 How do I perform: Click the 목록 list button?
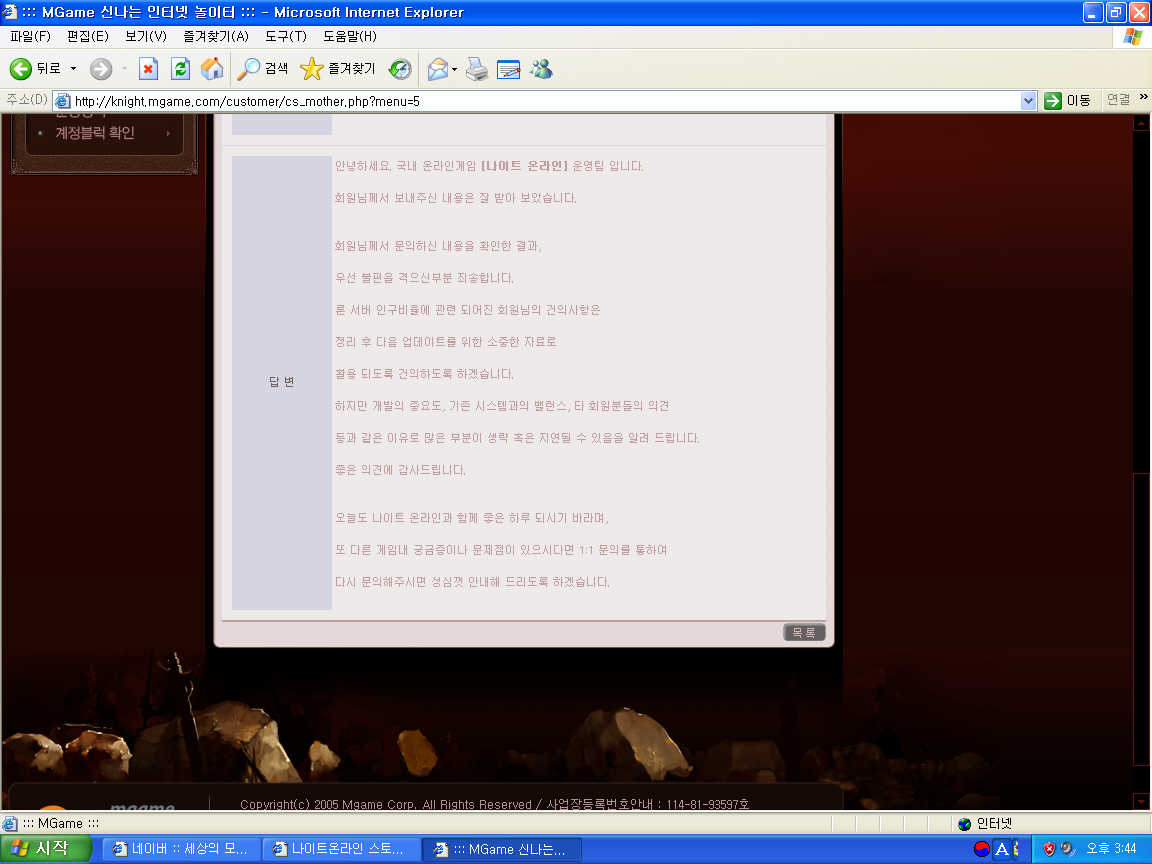804,633
